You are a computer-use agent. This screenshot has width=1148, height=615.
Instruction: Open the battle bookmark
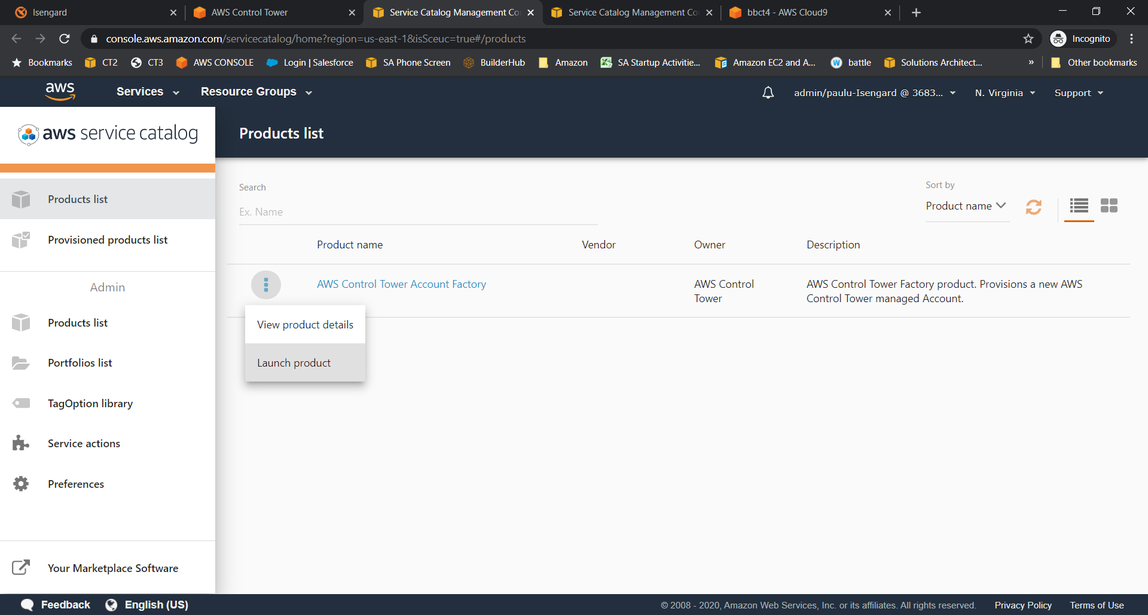click(851, 63)
